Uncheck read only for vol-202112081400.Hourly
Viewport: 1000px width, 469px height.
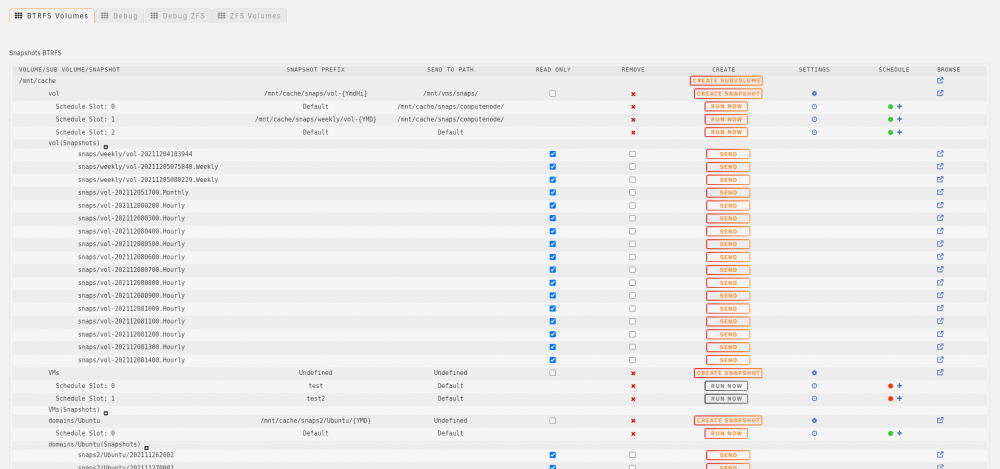(552, 360)
